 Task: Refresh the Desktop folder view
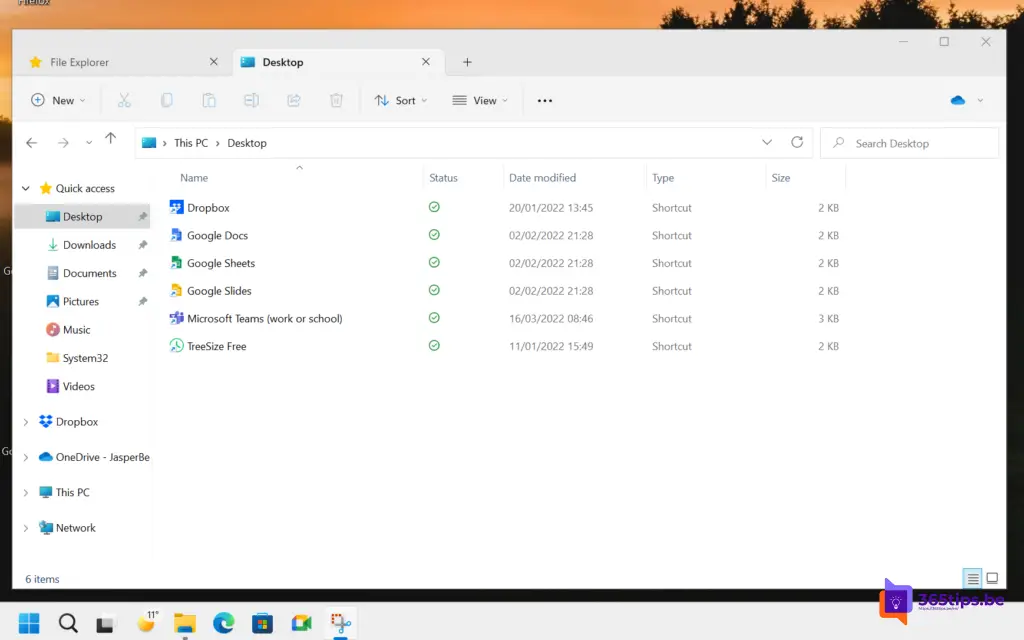point(797,142)
